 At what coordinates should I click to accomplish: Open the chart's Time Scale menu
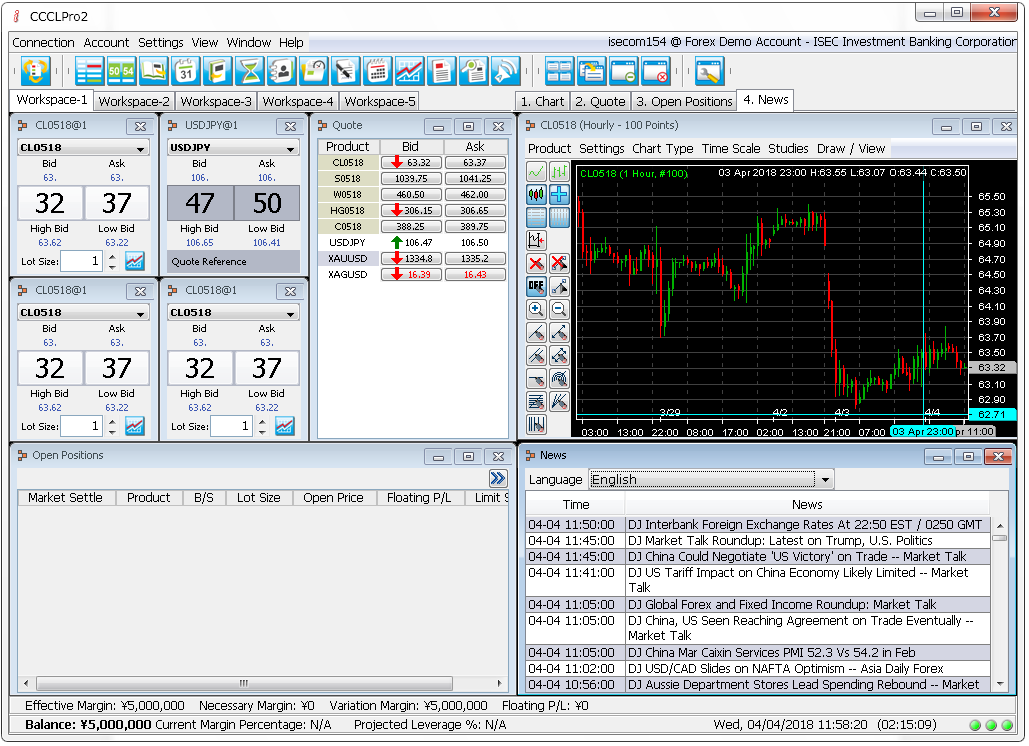[x=730, y=149]
